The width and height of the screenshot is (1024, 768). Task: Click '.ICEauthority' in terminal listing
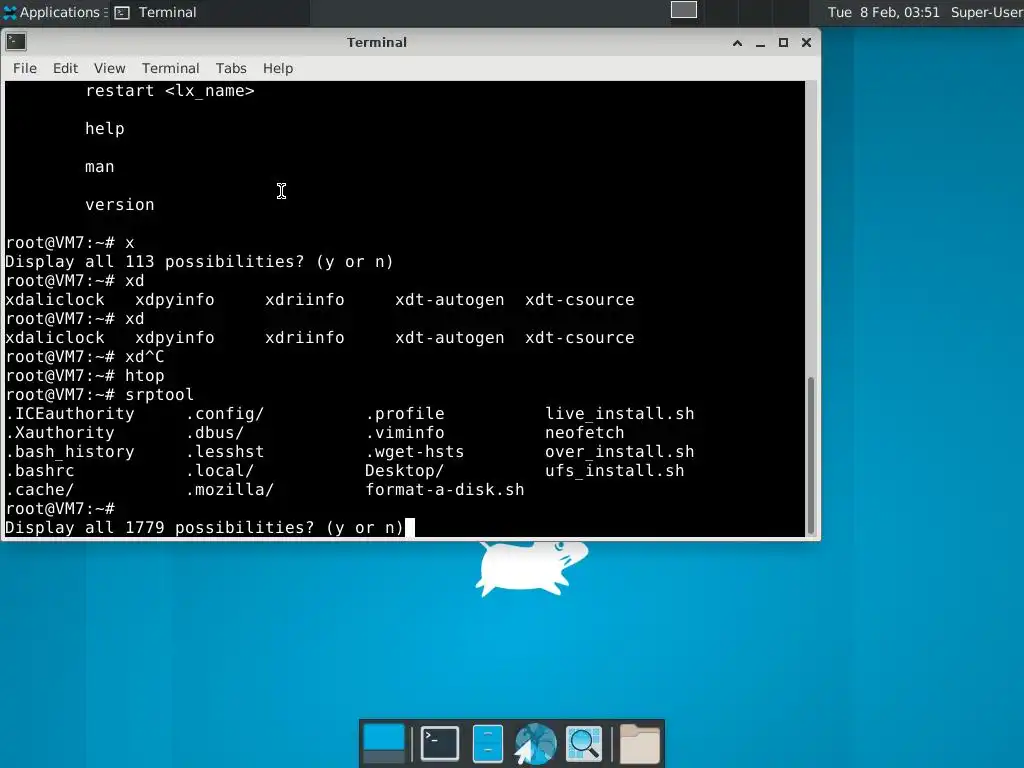[70, 414]
